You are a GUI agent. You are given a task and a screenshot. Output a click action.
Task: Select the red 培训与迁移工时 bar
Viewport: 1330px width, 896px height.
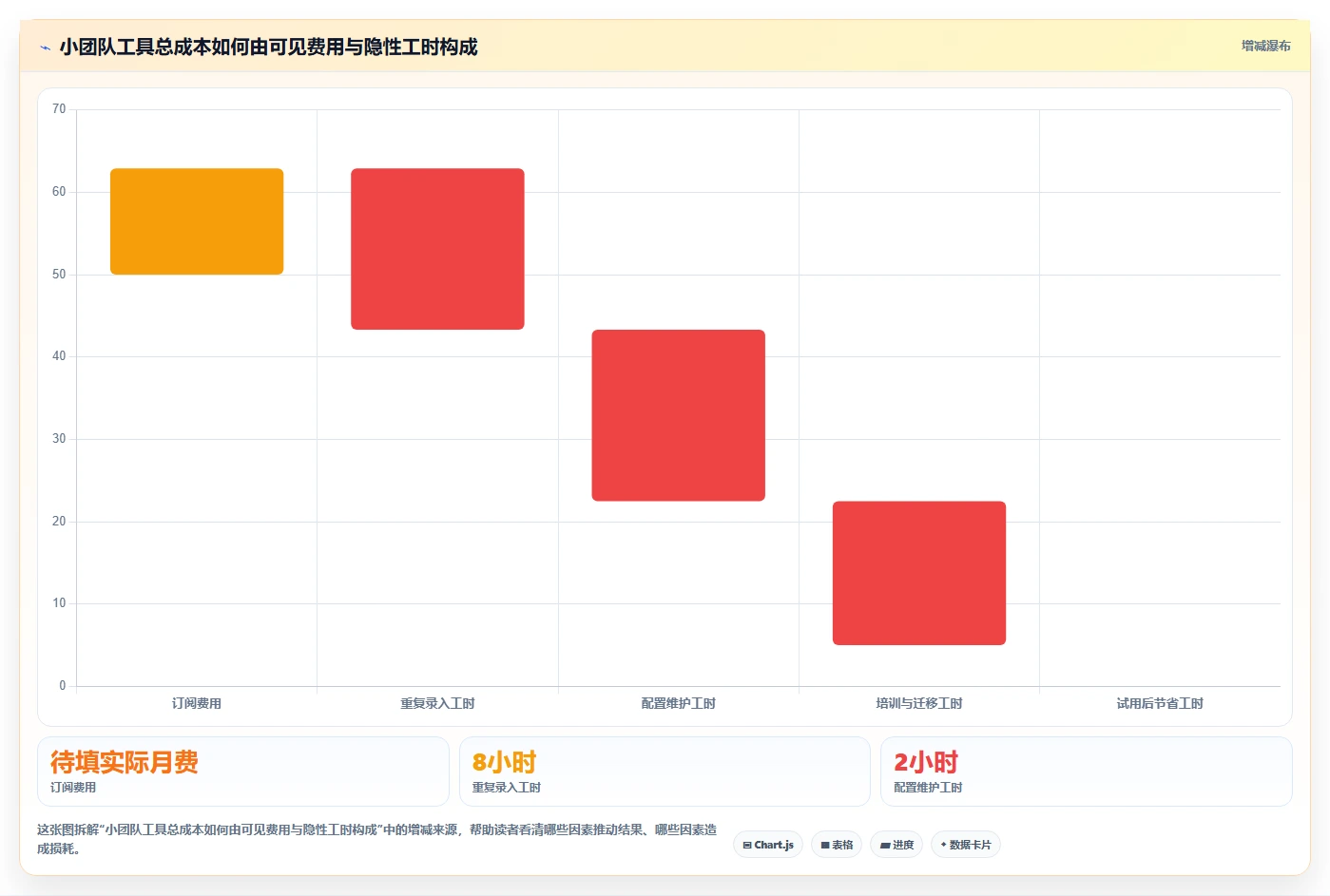[919, 573]
